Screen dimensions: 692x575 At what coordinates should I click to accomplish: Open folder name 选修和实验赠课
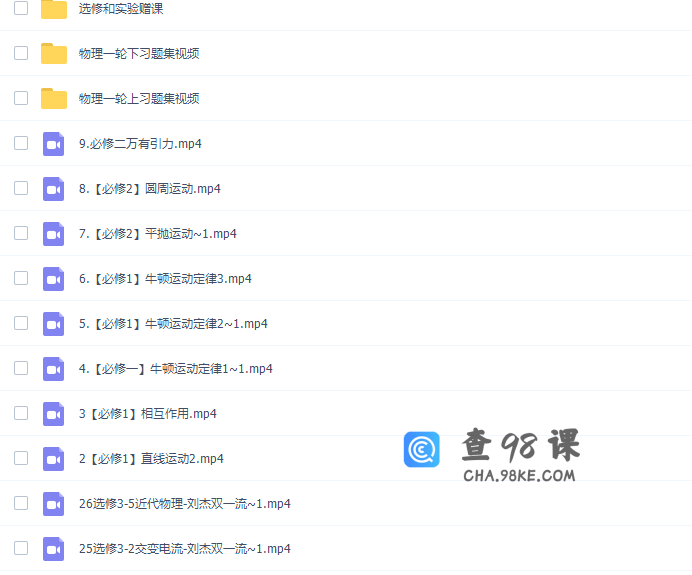[121, 8]
